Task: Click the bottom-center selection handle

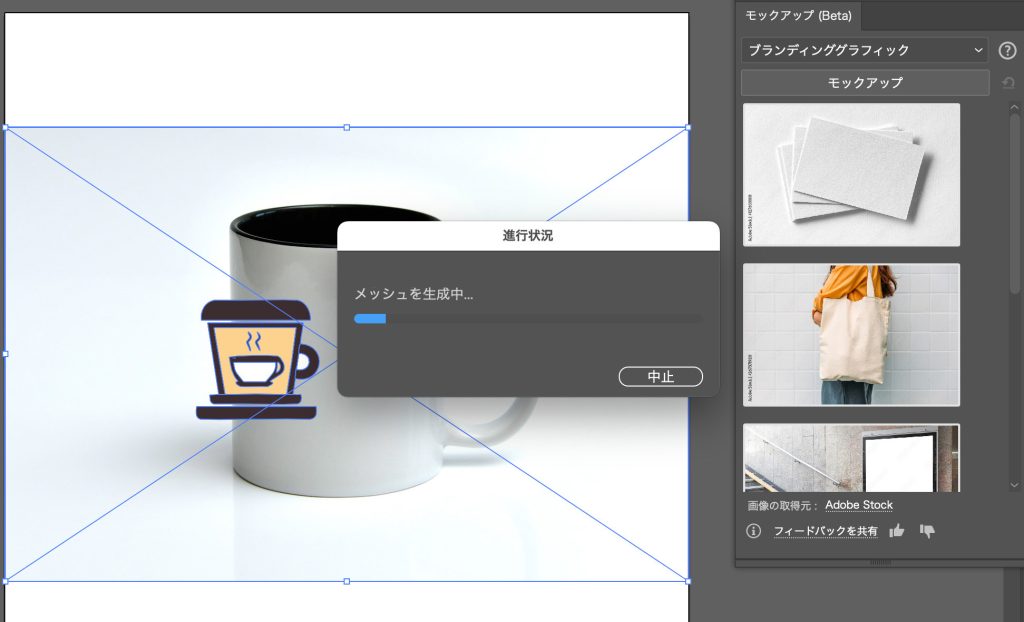Action: (x=347, y=581)
